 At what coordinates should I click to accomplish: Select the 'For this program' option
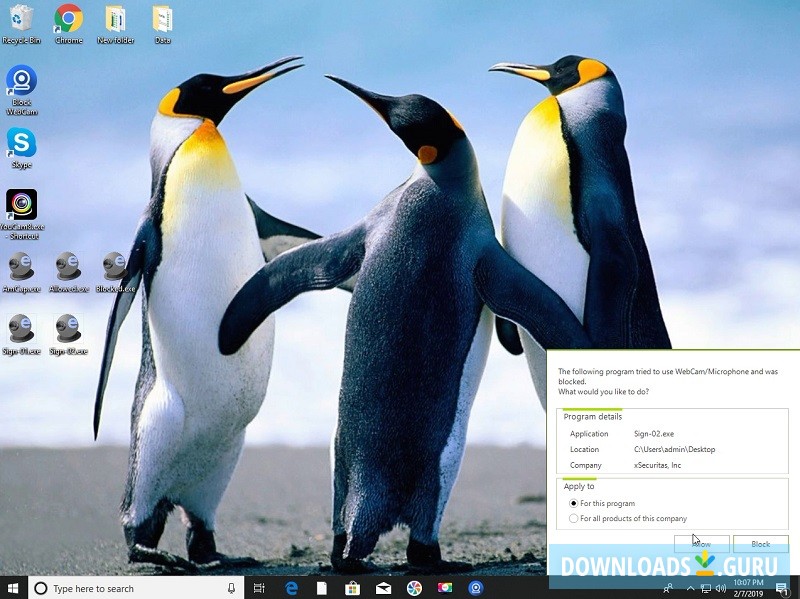point(575,505)
